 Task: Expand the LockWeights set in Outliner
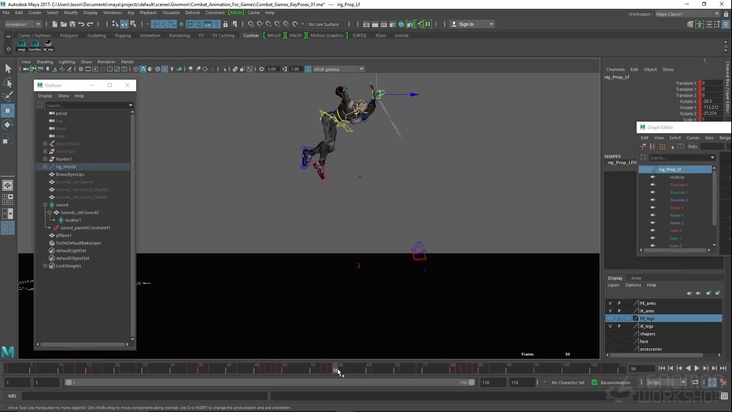pos(45,266)
